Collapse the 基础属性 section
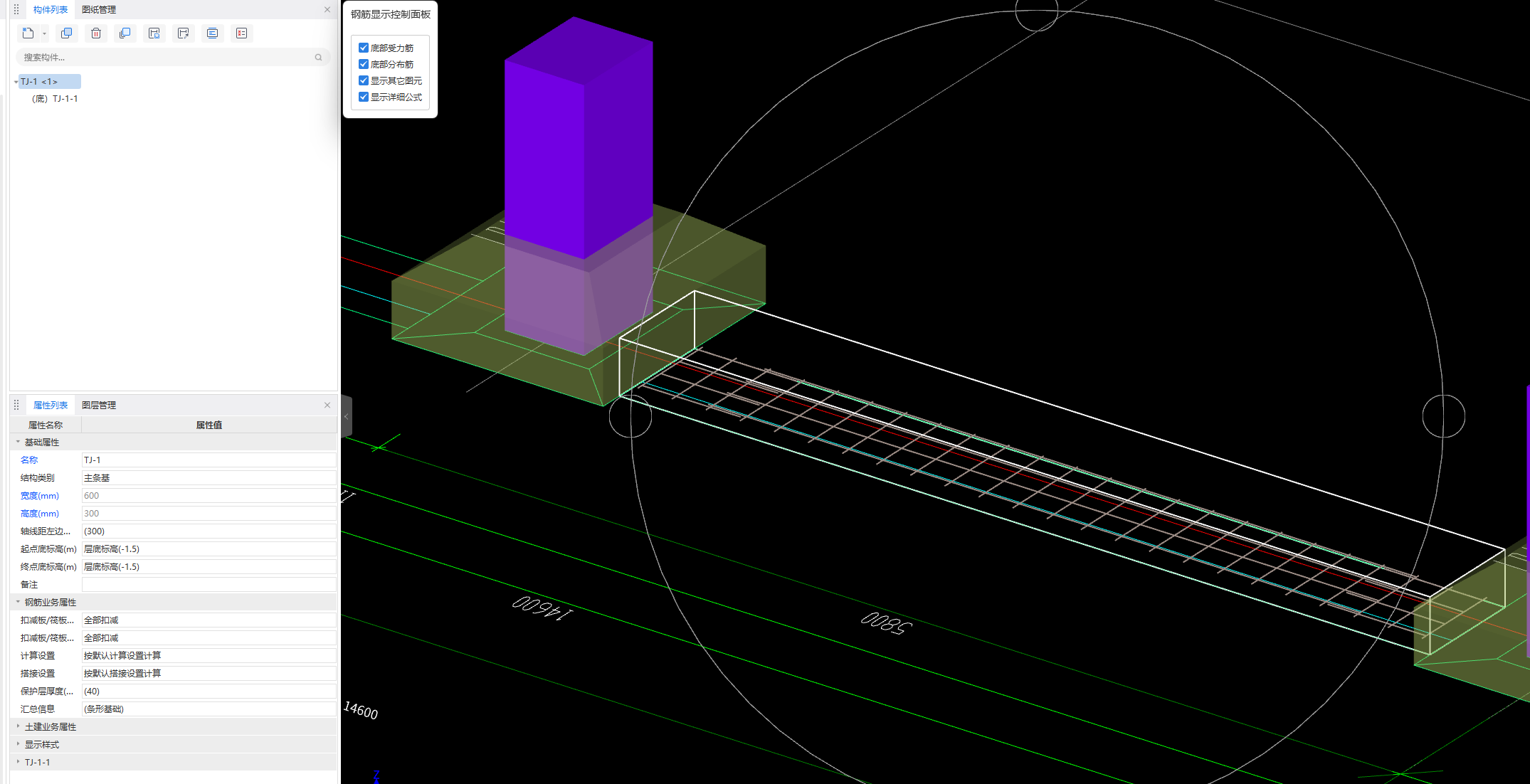Image resolution: width=1530 pixels, height=784 pixels. [x=18, y=442]
